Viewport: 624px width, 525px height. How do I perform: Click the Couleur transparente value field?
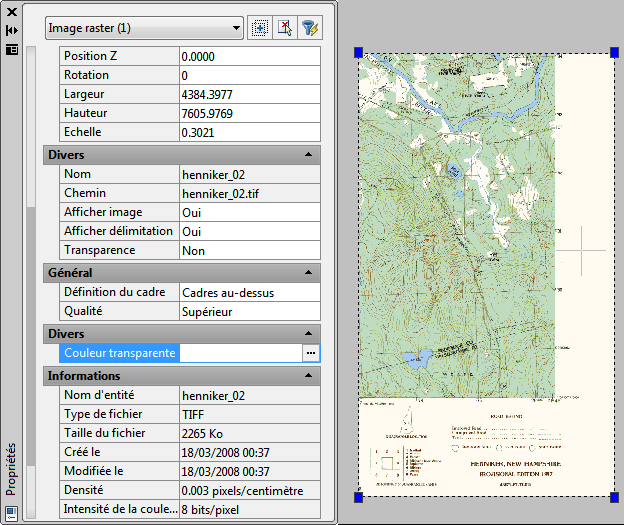click(x=240, y=353)
